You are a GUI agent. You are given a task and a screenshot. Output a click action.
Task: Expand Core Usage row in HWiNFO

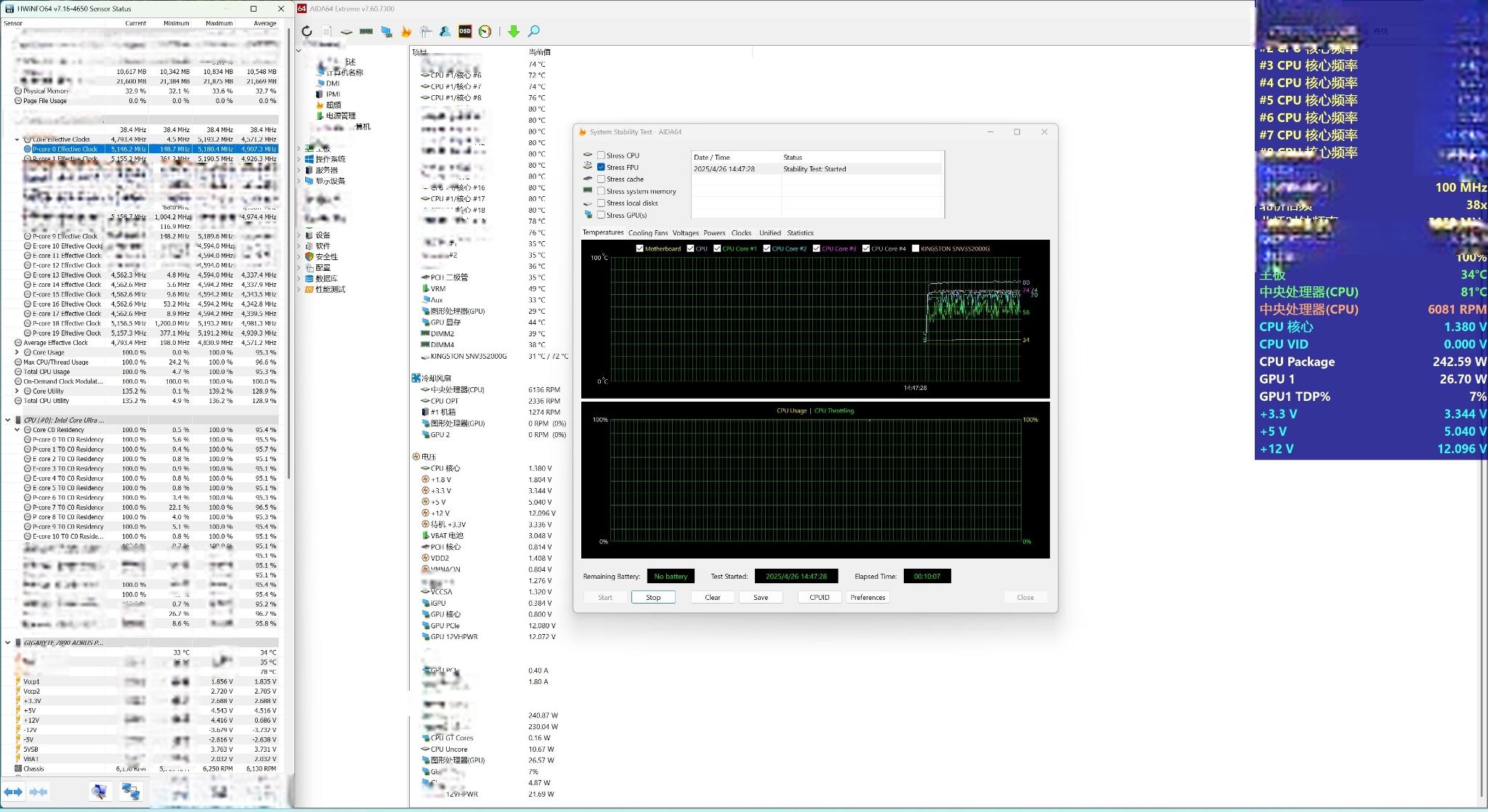[17, 352]
